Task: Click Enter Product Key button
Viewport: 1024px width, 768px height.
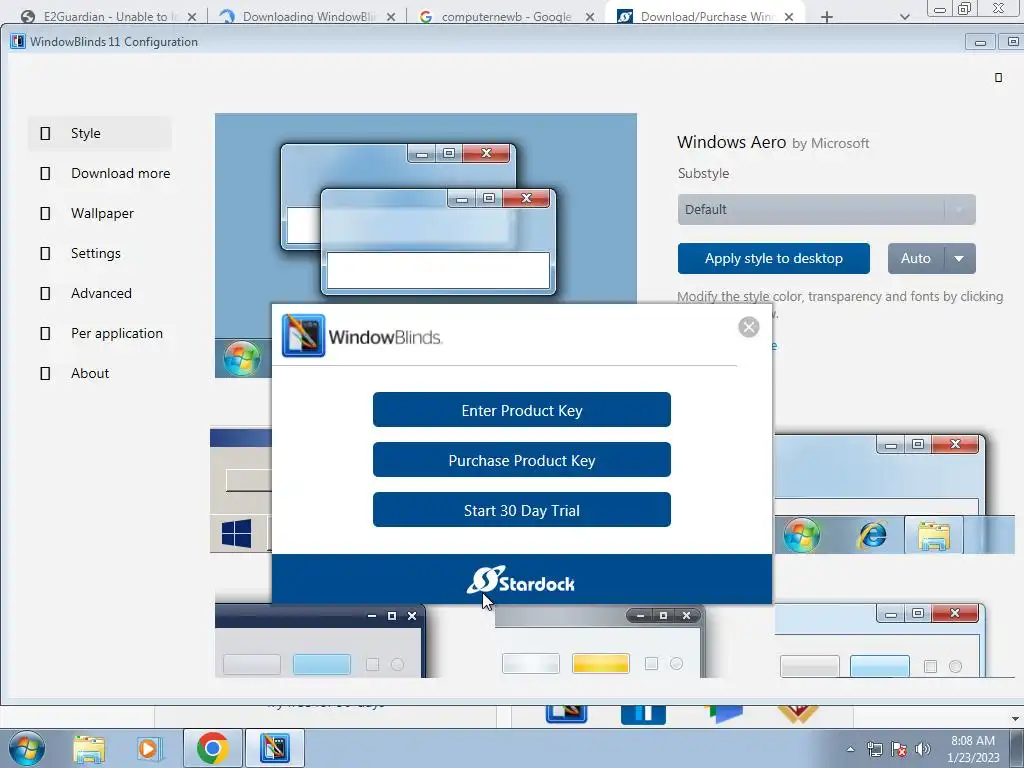Action: (521, 409)
